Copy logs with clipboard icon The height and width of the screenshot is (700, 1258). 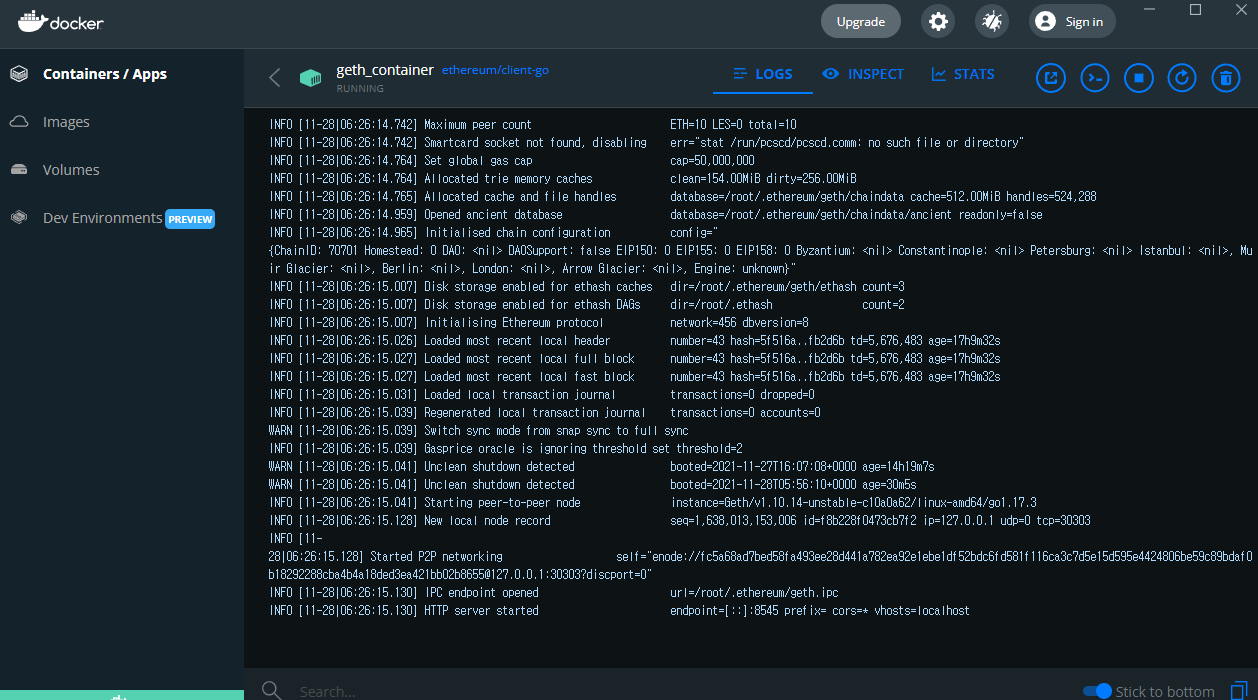(x=1239, y=691)
